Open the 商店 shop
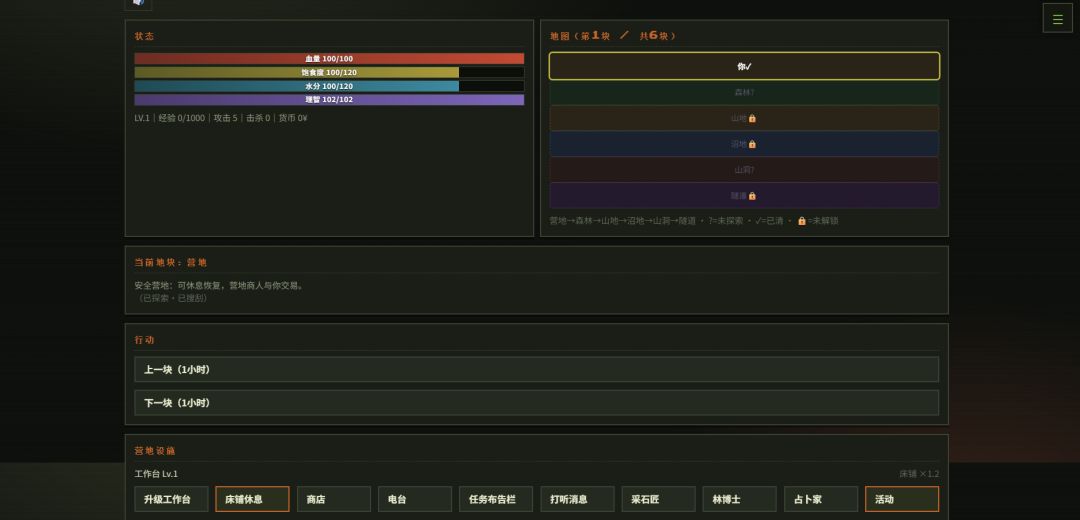Screen dimensions: 1080x520 tap(333, 499)
